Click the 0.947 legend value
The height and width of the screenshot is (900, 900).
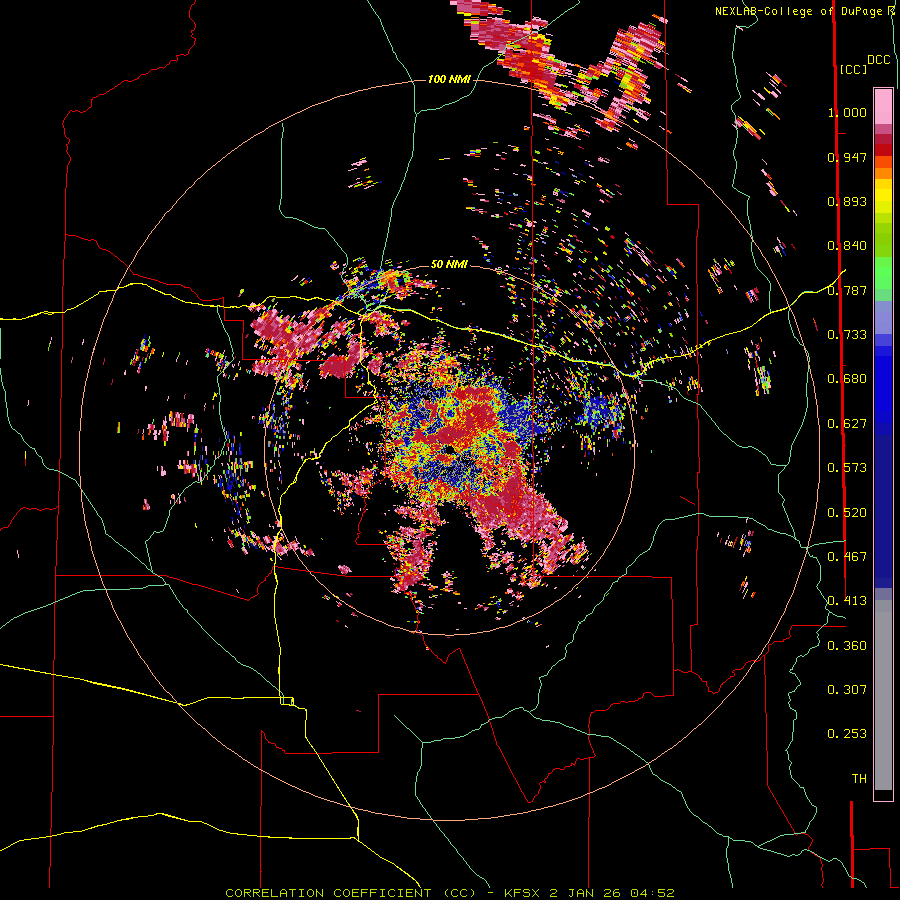coord(847,157)
